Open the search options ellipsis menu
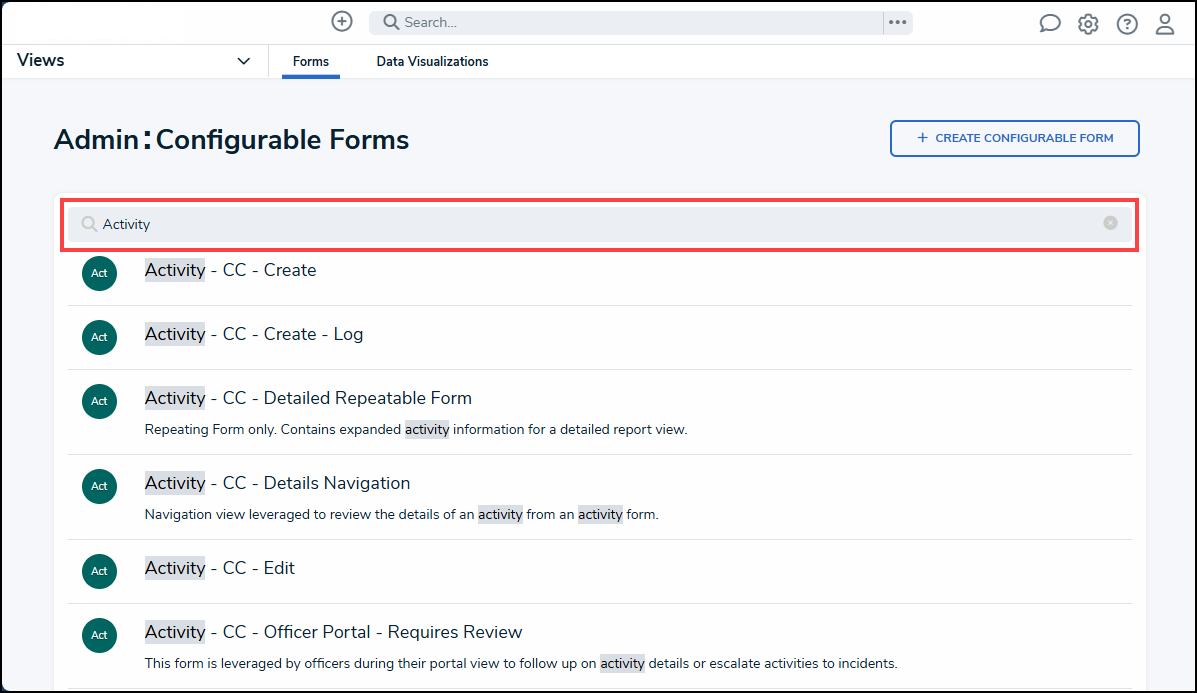The width and height of the screenshot is (1197, 693). click(x=897, y=22)
